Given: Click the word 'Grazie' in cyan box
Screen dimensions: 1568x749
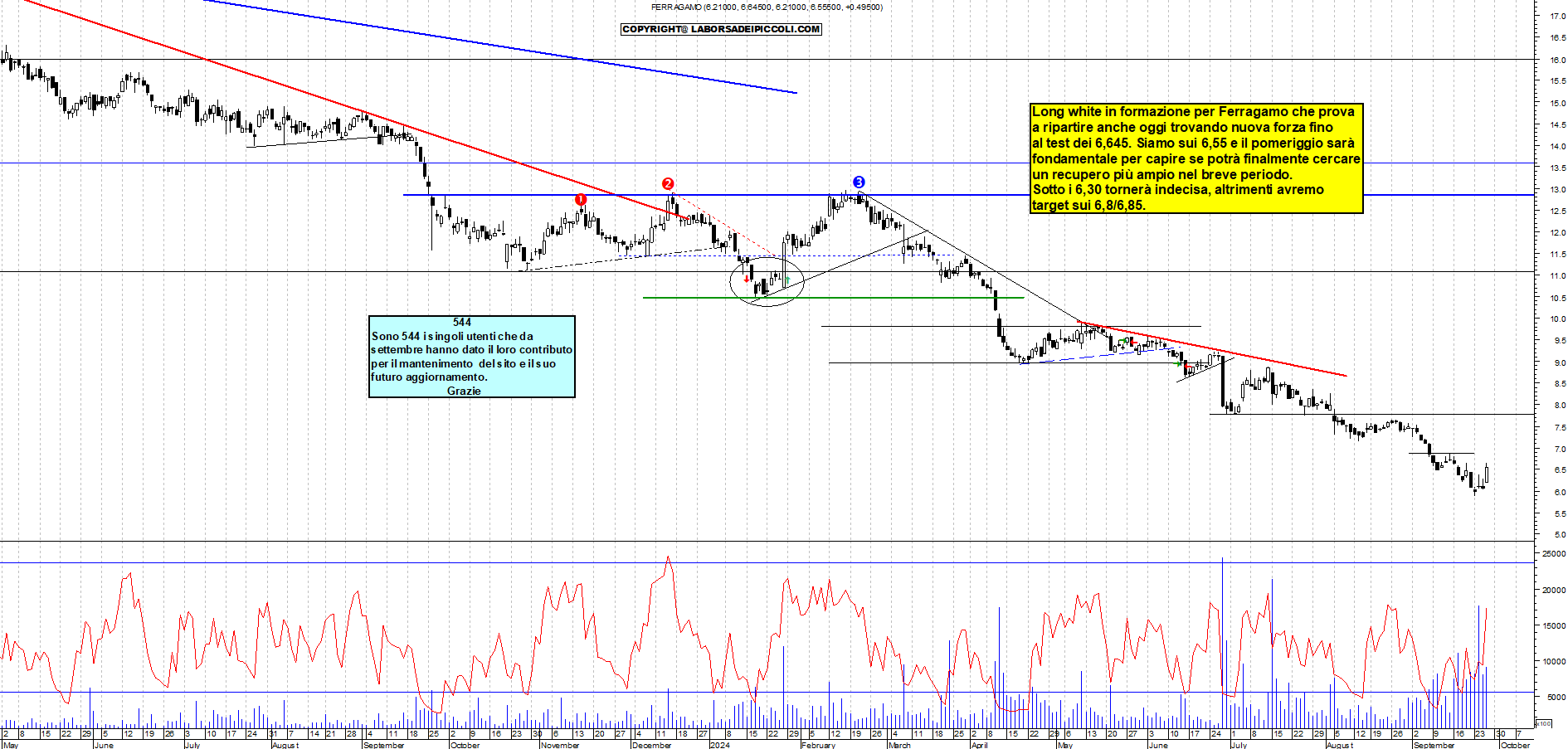Looking at the screenshot, I should [x=464, y=391].
